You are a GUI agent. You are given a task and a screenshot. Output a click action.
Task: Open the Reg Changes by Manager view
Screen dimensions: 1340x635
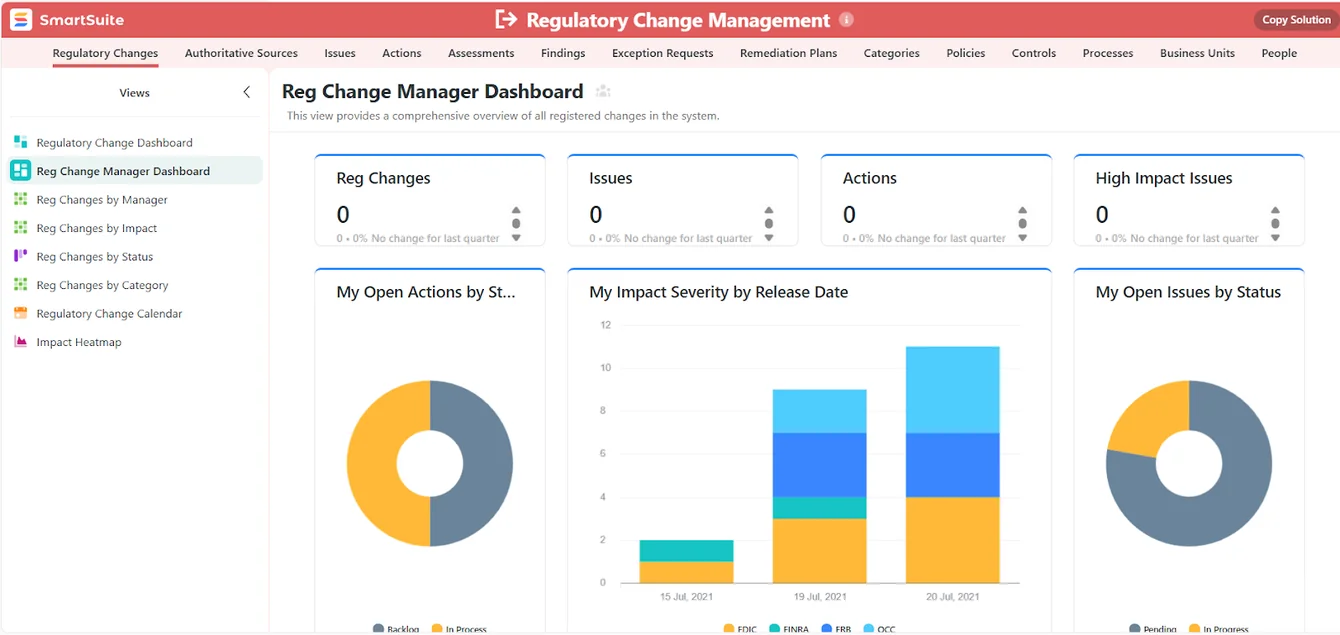pyautogui.click(x=102, y=200)
